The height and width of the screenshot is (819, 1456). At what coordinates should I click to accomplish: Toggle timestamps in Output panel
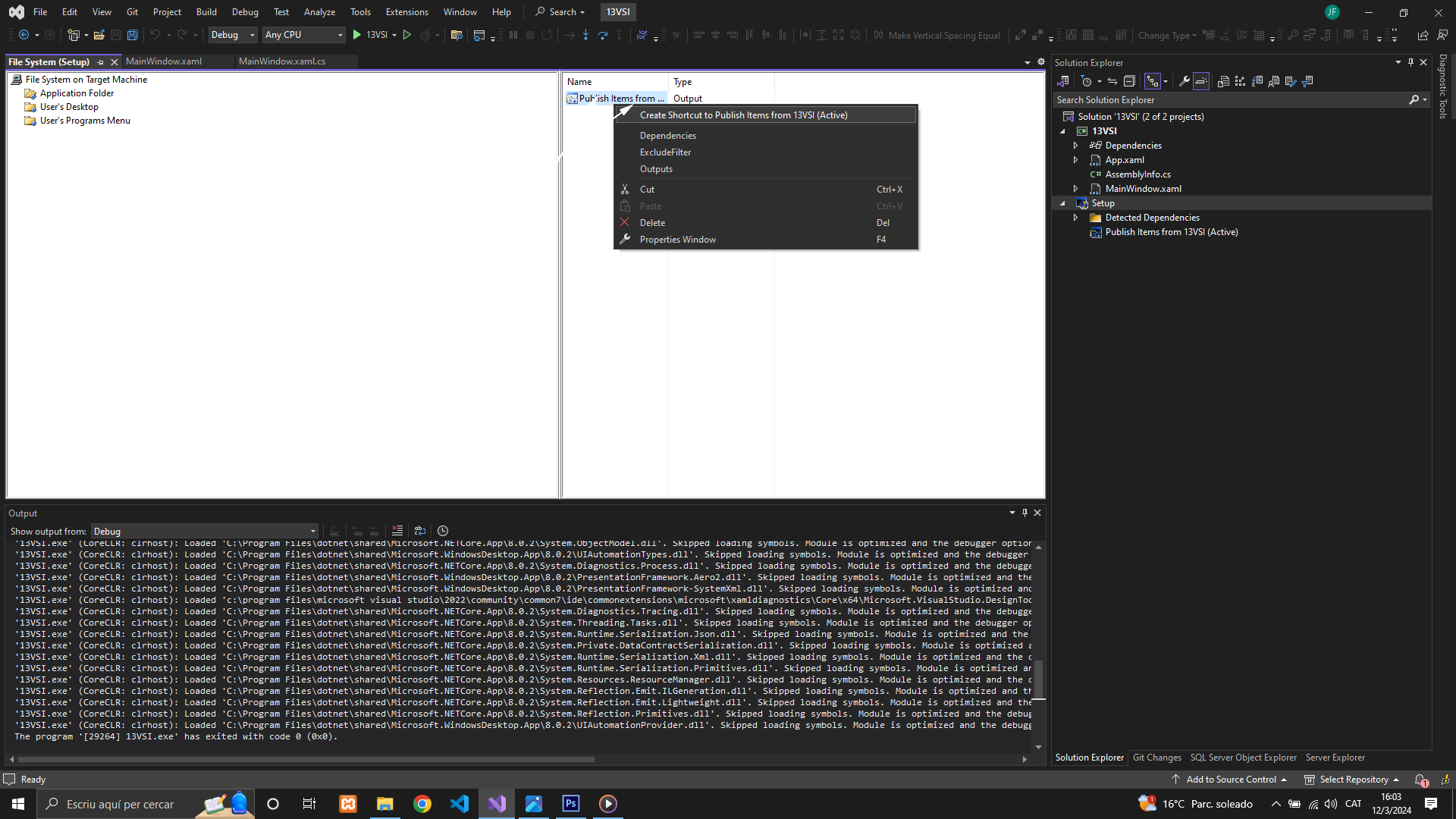pyautogui.click(x=443, y=531)
